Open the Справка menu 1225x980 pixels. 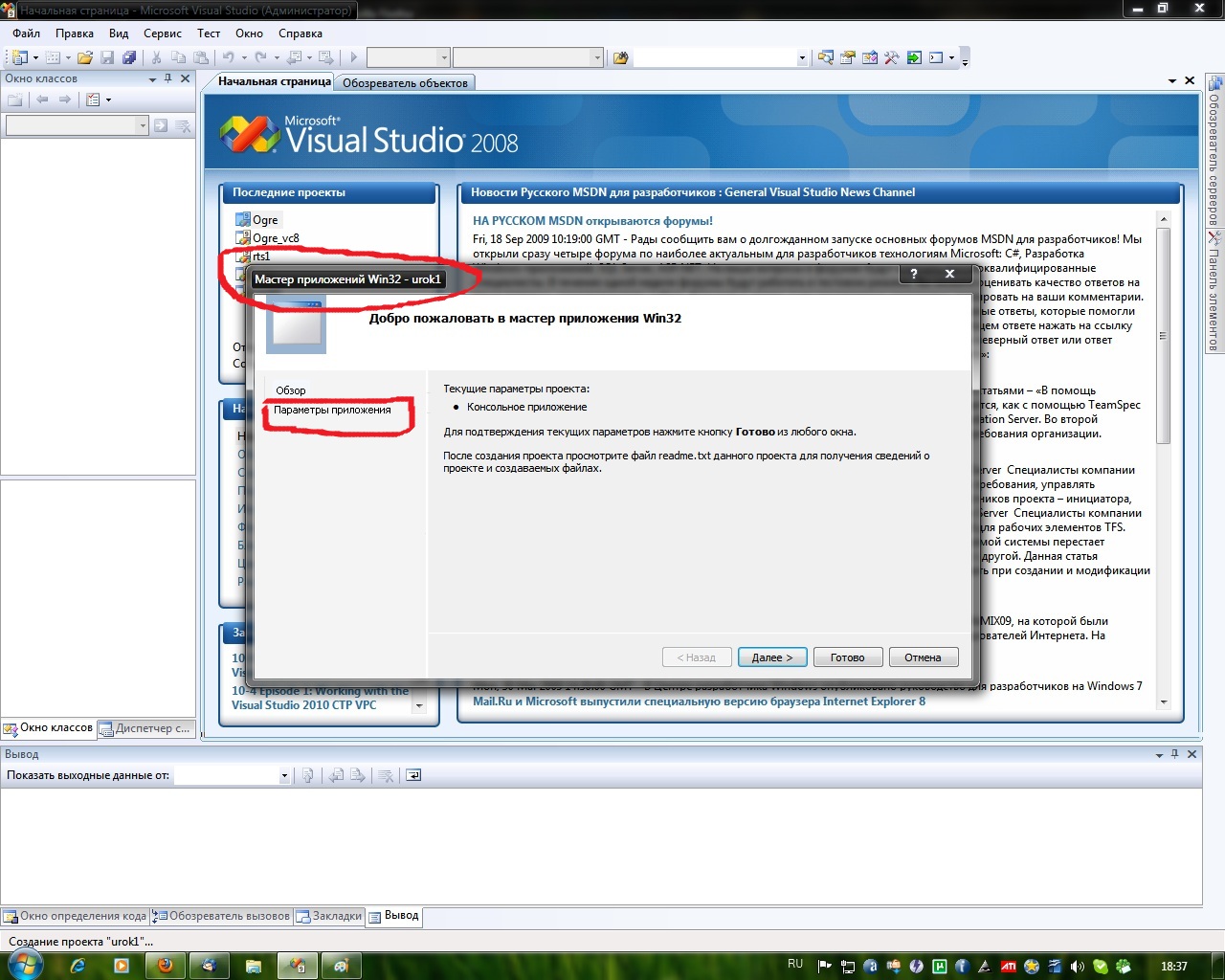click(301, 33)
